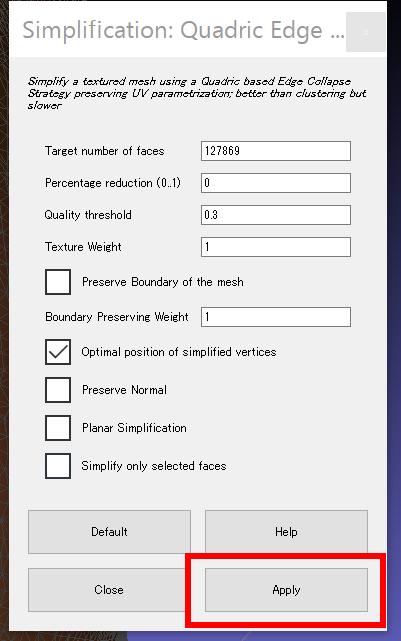Dismiss the dialog with the title bar X
Screen dimensions: 401x641
(366, 32)
